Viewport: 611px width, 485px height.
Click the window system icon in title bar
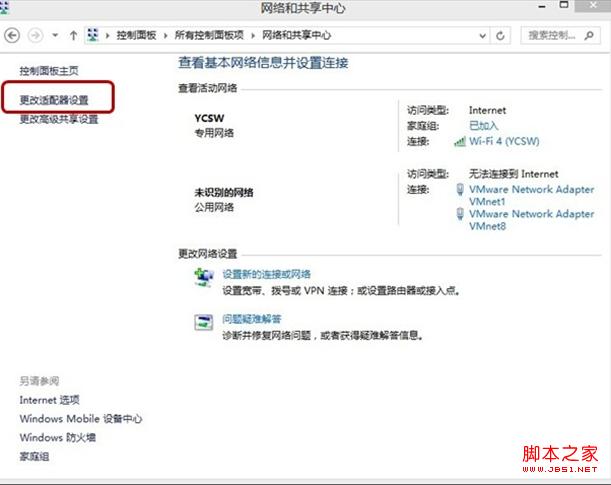(4, 7)
